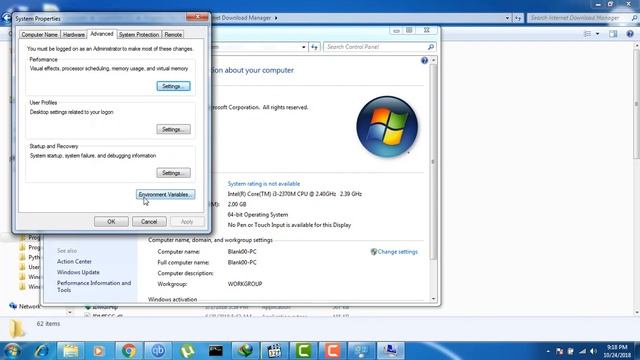The width and height of the screenshot is (640, 360).
Task: Open Explorer address bar history dropdown
Action: click(507, 18)
